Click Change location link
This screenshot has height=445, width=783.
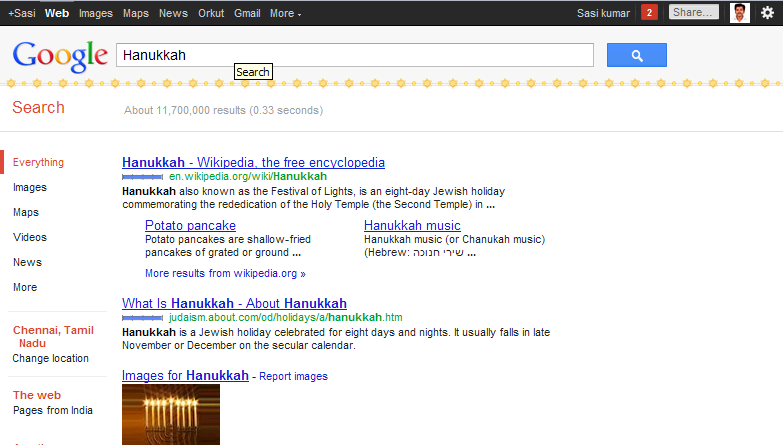[50, 359]
